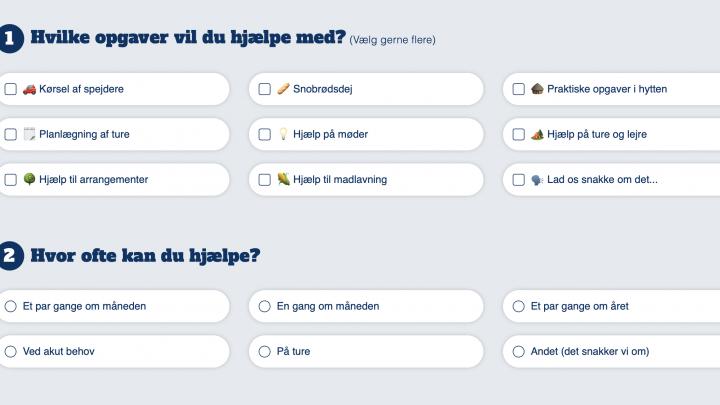The height and width of the screenshot is (405, 720).
Task: Click the Hjælp til madlavning label text
Action: (x=340, y=180)
